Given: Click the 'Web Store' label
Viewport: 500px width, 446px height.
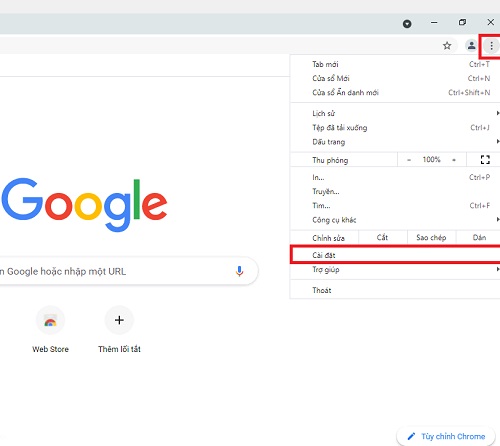Looking at the screenshot, I should (x=50, y=349).
